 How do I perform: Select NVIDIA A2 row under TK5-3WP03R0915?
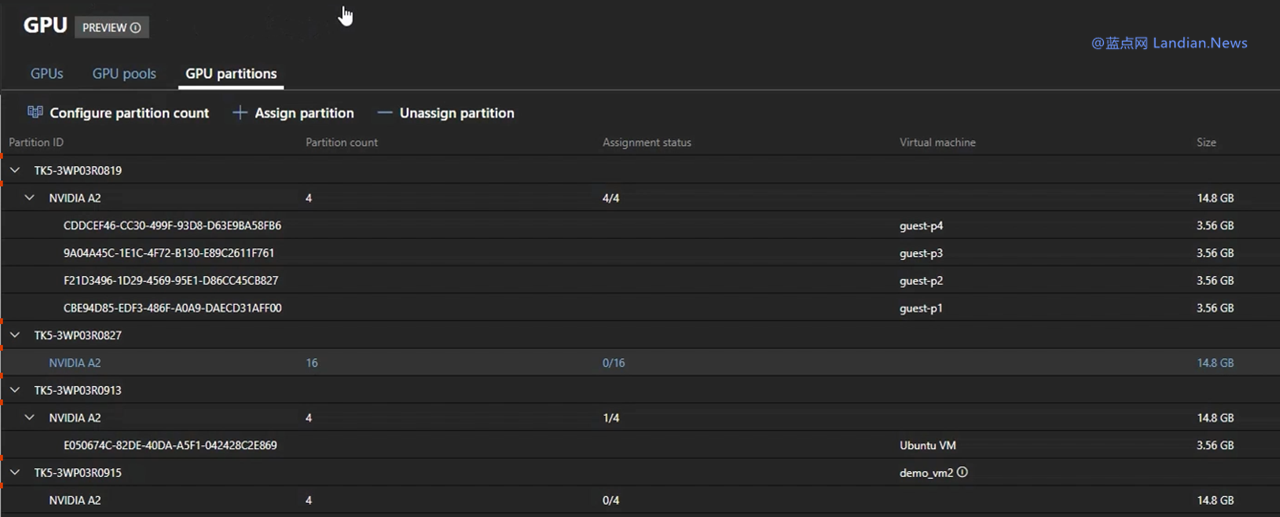[x=640, y=500]
